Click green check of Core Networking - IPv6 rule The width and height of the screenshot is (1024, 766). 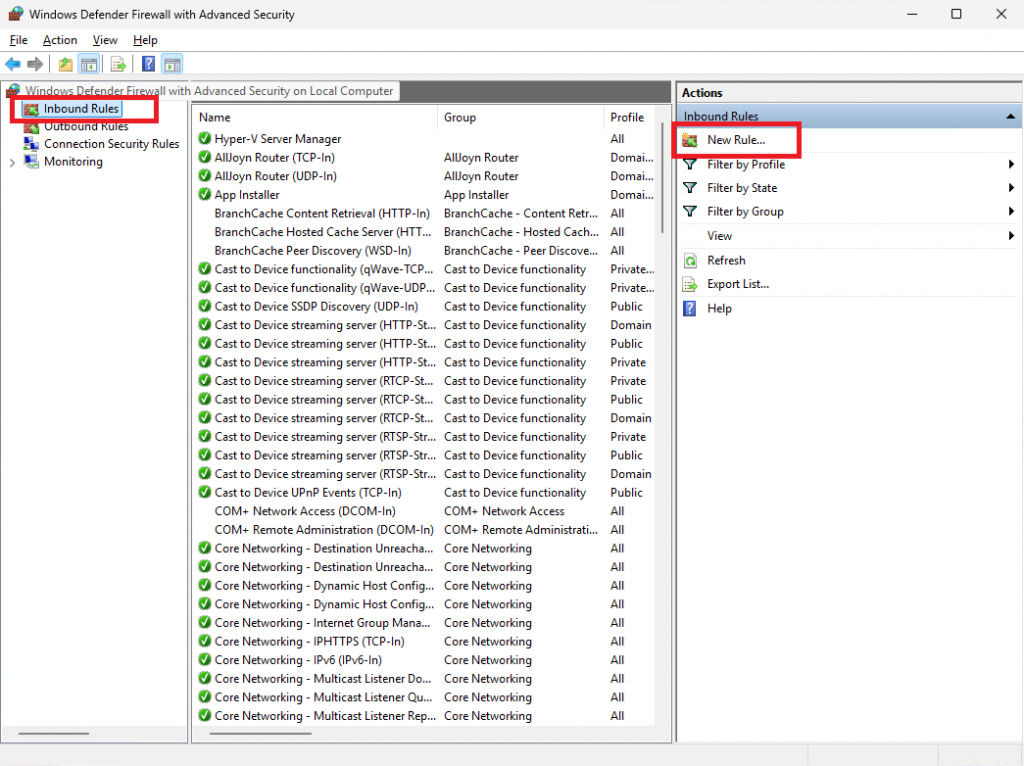pyautogui.click(x=204, y=660)
